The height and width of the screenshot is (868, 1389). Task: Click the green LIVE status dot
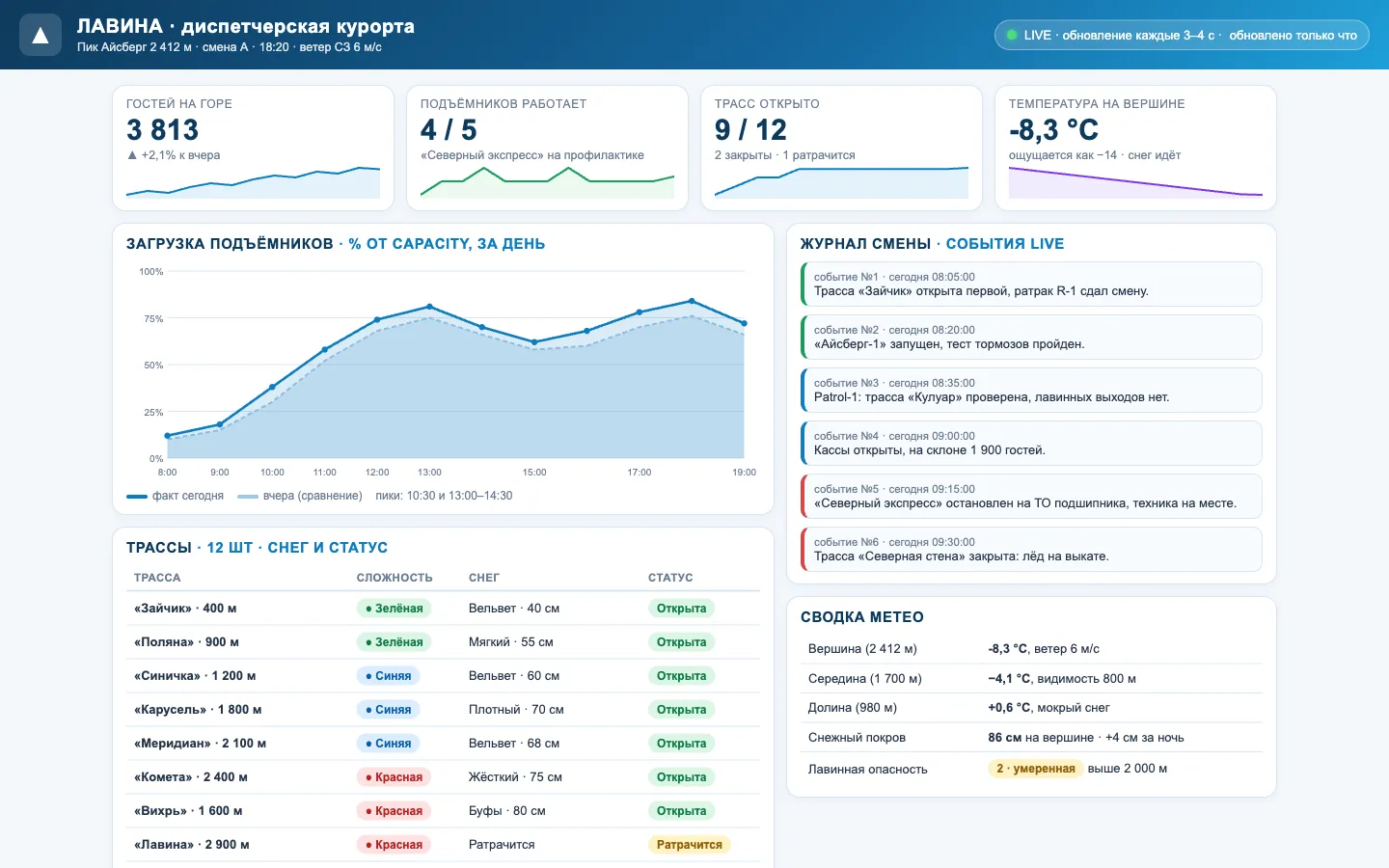[1012, 36]
